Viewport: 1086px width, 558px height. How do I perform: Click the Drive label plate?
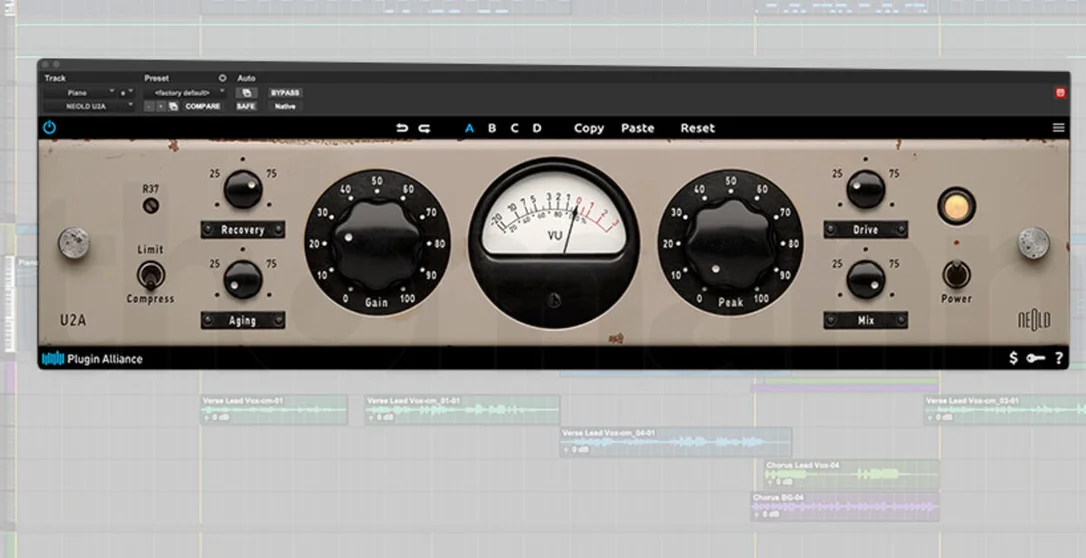pyautogui.click(x=866, y=230)
